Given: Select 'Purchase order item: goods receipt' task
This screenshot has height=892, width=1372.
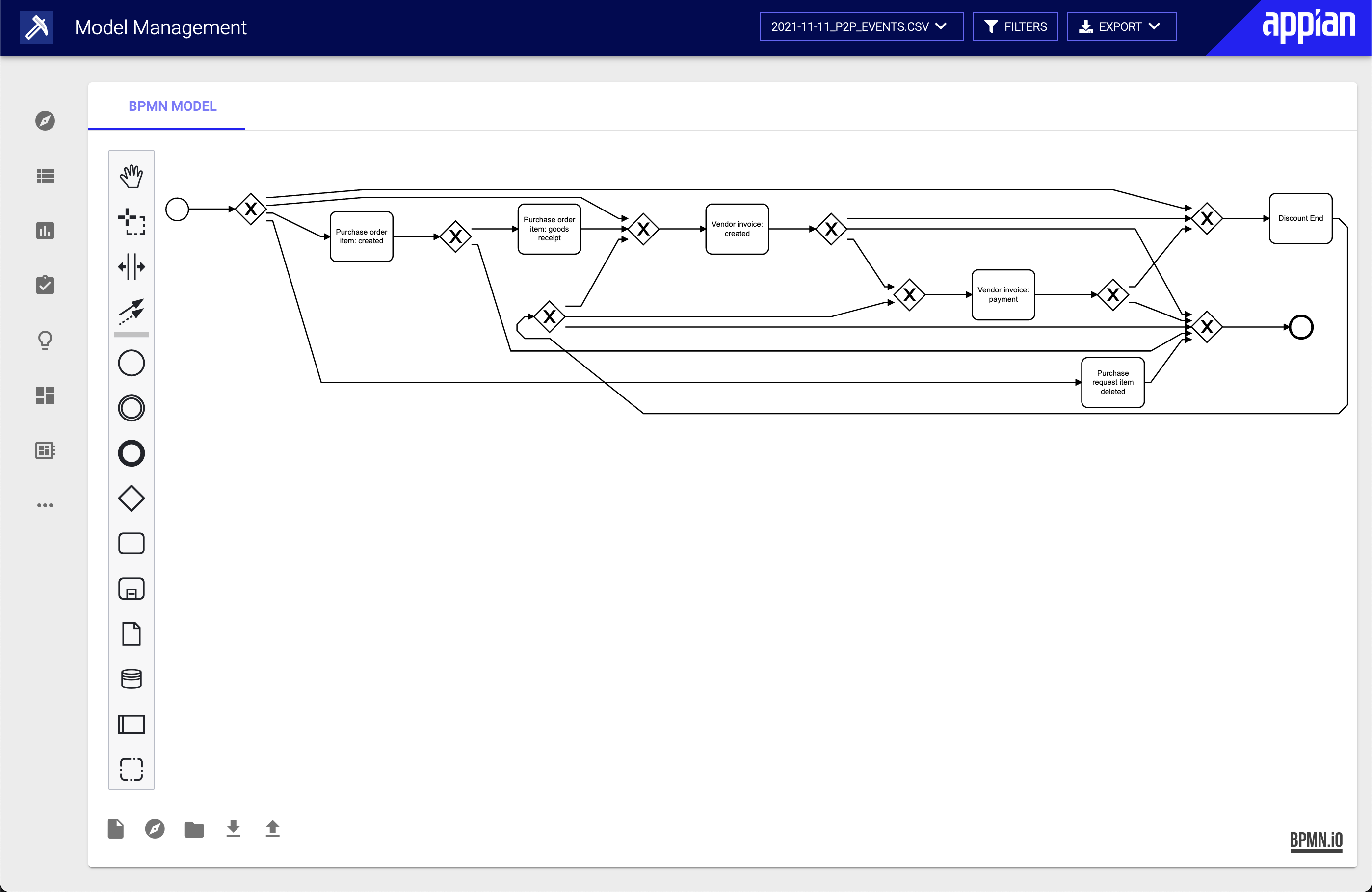Looking at the screenshot, I should tap(550, 229).
